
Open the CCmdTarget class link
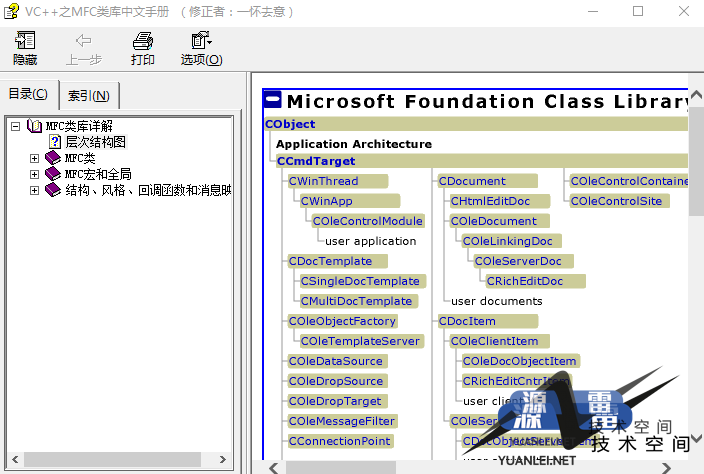pos(316,161)
